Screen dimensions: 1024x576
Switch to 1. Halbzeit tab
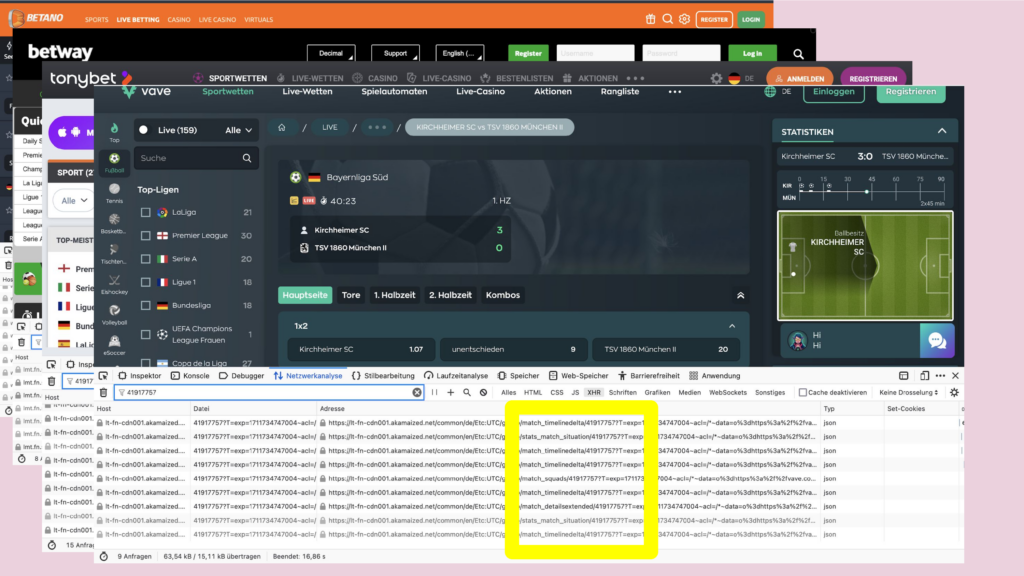[x=394, y=295]
